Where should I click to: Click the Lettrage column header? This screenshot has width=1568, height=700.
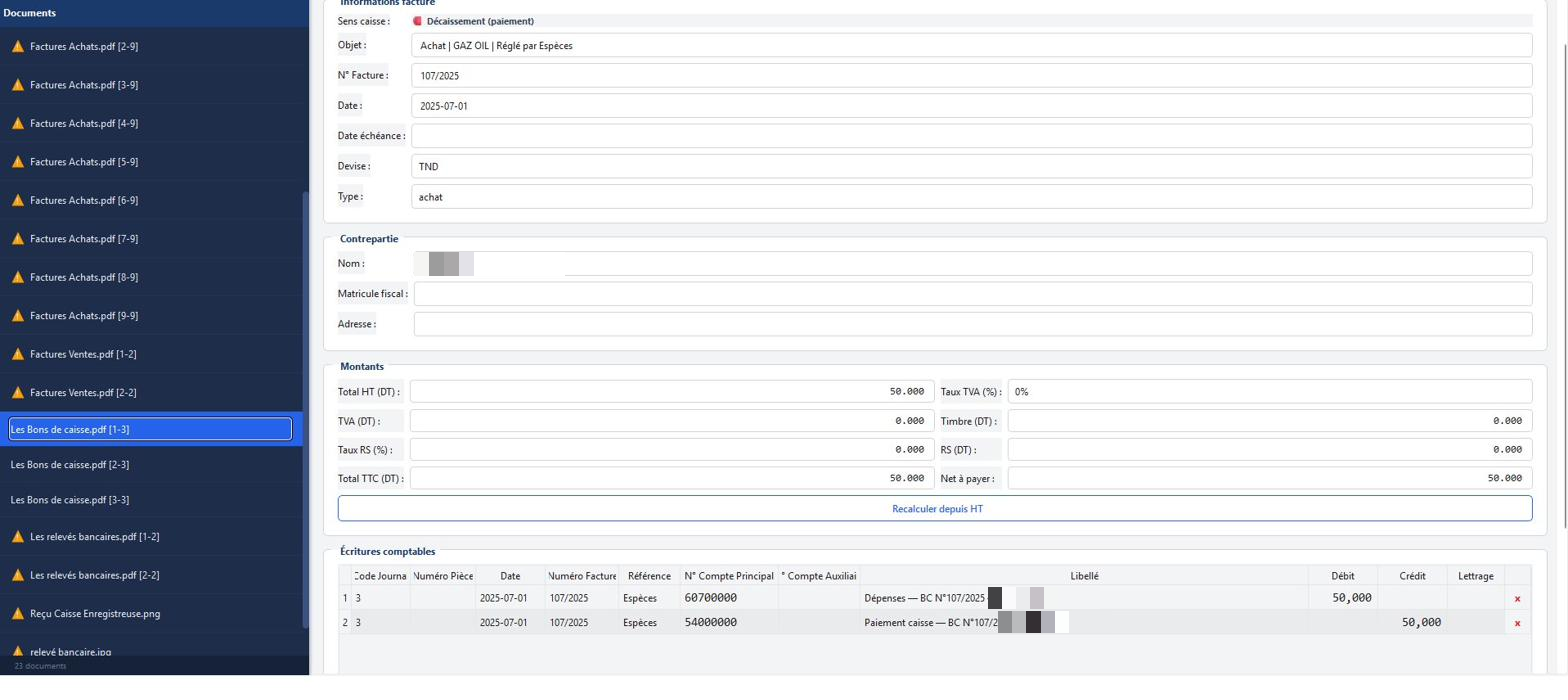(x=1475, y=576)
